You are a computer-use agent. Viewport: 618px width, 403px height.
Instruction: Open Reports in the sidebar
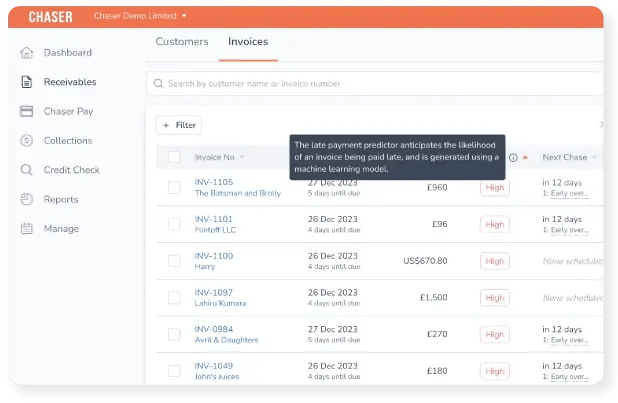pos(61,200)
